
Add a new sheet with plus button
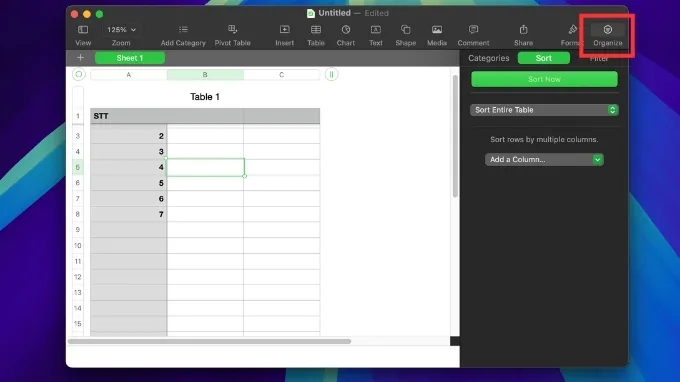tap(80, 58)
